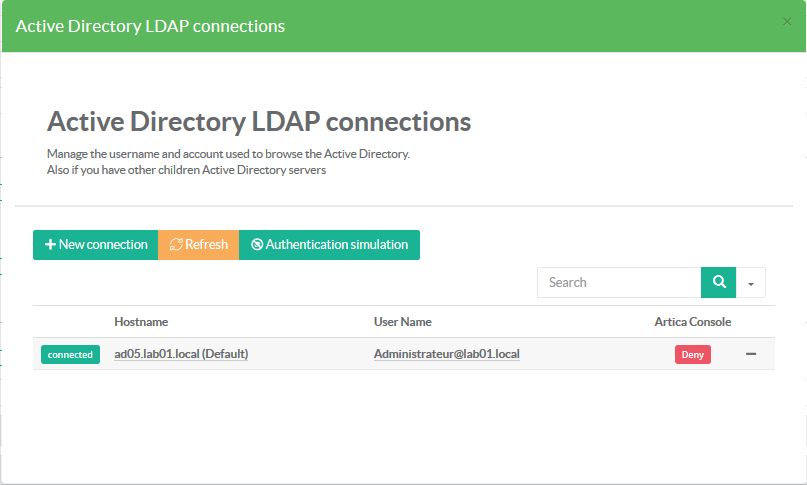807x485 pixels.
Task: Open the ad05.lab01.local (Default) hostname entry
Action: click(x=181, y=354)
